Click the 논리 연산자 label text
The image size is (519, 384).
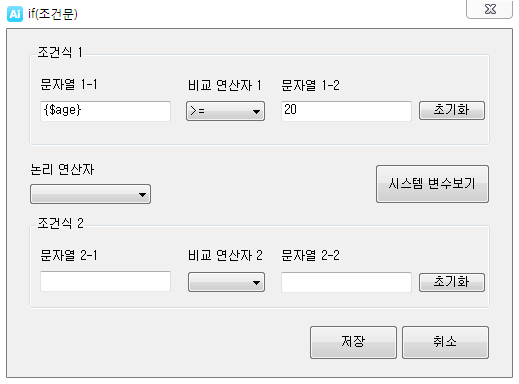coord(62,169)
